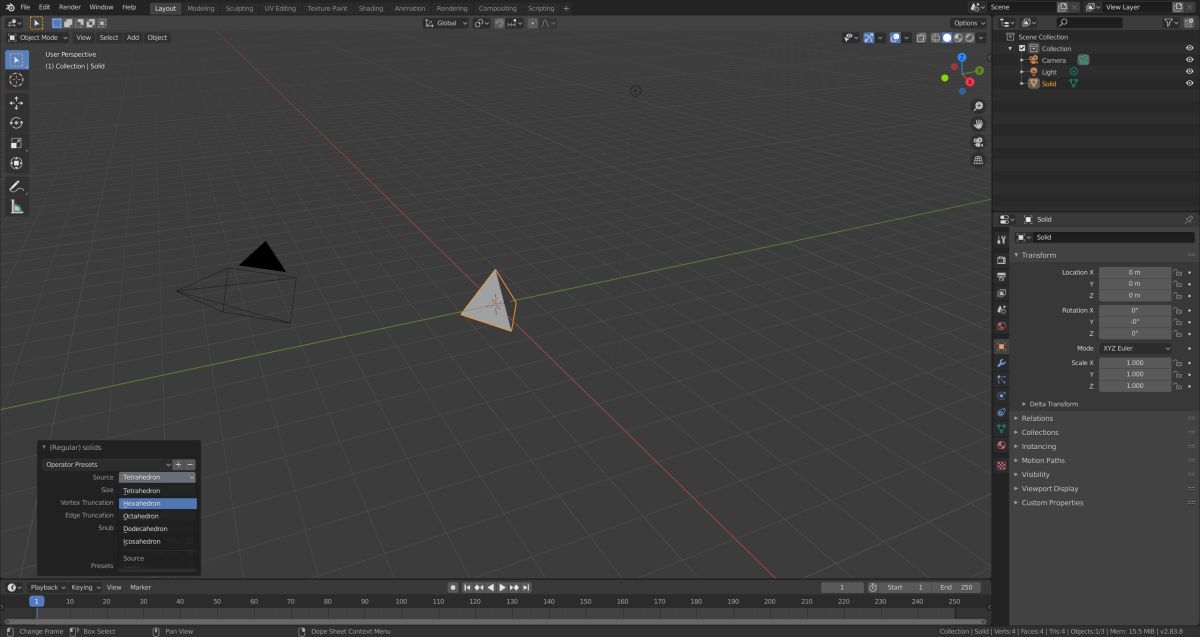This screenshot has height=637, width=1200.
Task: Open the viewport Add menu
Action: tap(133, 38)
